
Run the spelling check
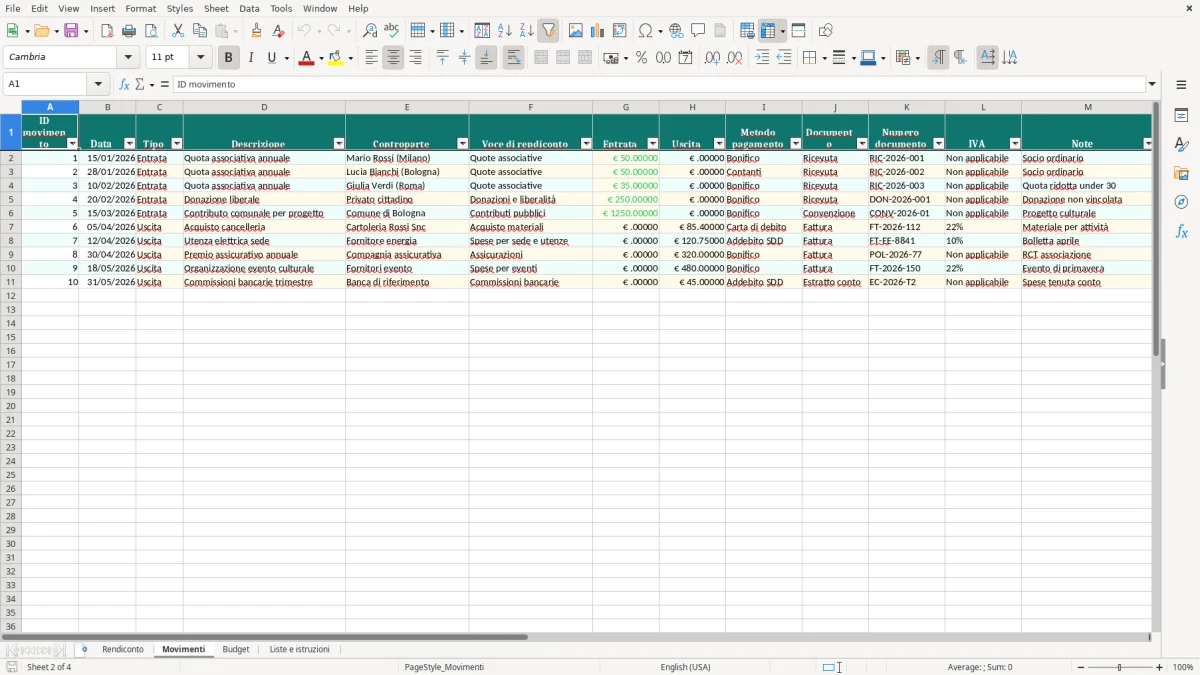[391, 31]
